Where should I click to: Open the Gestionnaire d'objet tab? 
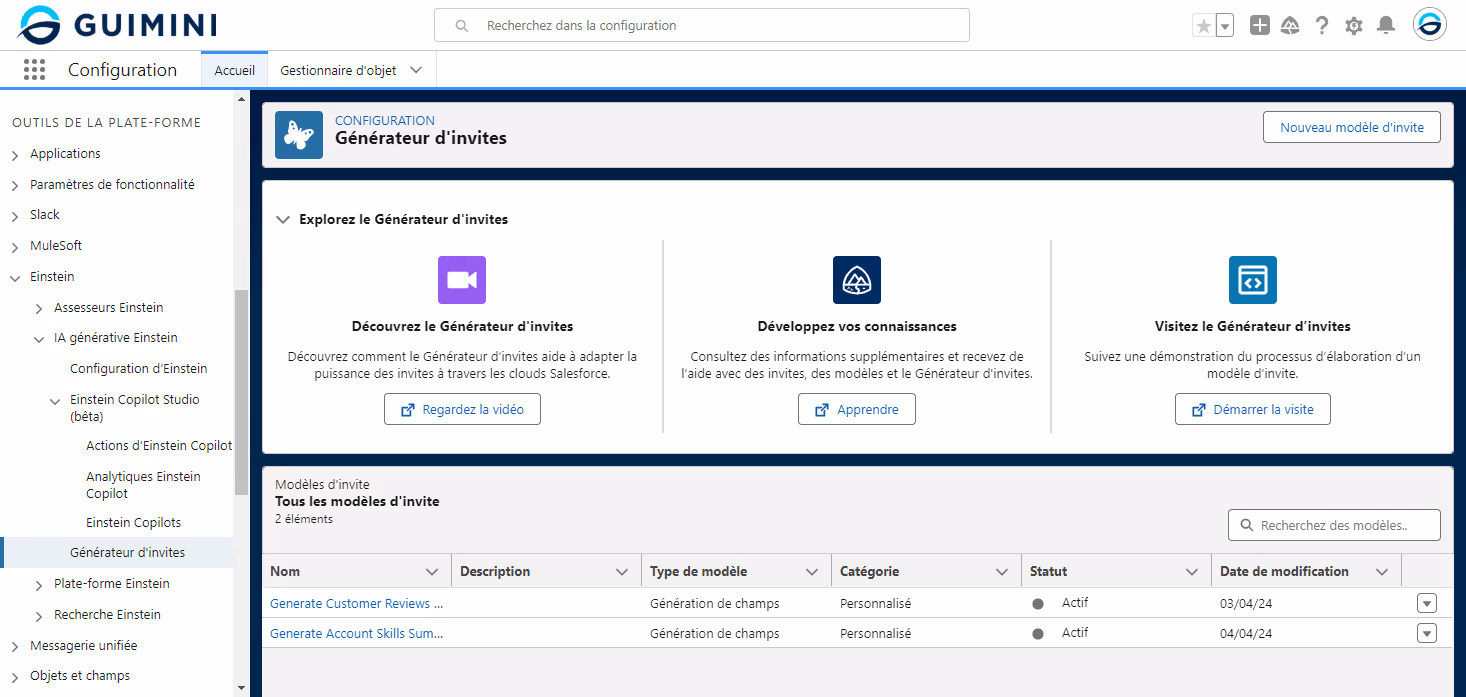338,70
